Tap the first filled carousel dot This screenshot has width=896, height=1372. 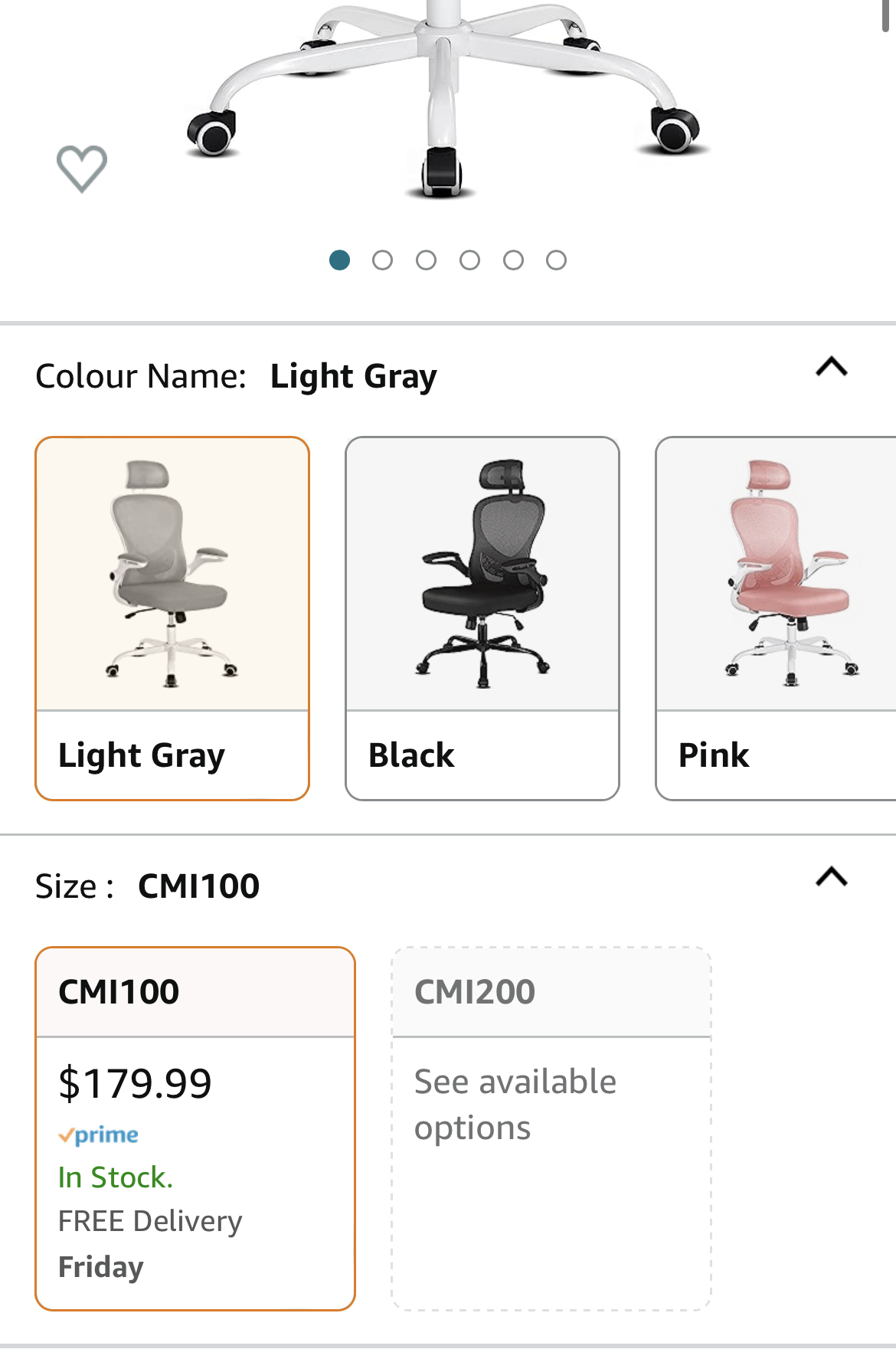pos(339,260)
